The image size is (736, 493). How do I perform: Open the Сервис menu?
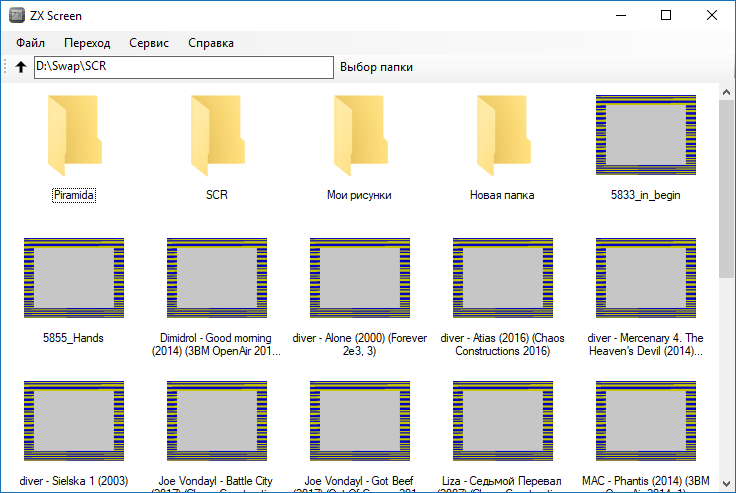tap(149, 43)
